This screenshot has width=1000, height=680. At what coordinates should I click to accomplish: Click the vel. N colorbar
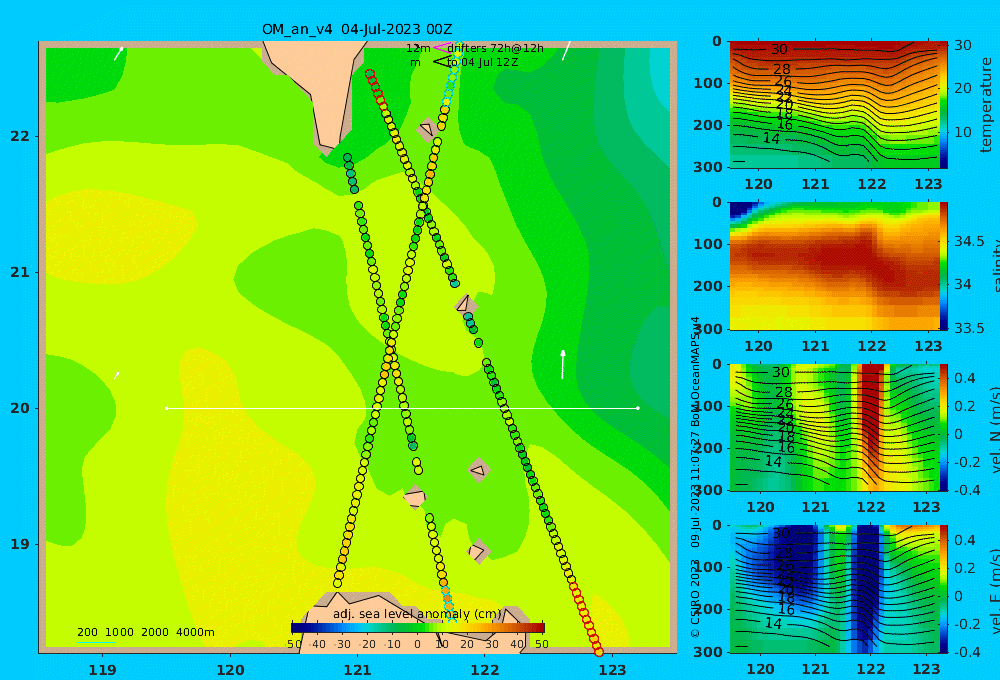[x=943, y=428]
